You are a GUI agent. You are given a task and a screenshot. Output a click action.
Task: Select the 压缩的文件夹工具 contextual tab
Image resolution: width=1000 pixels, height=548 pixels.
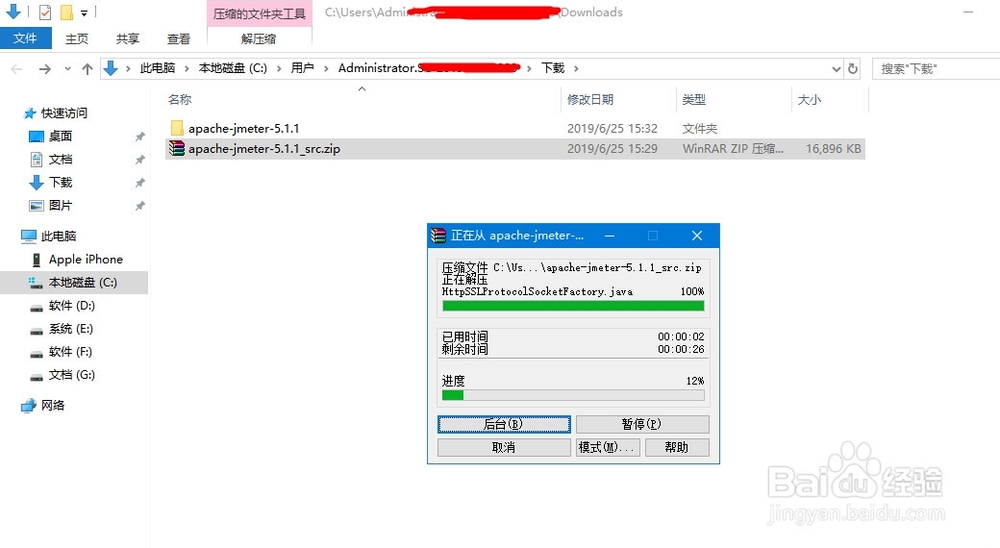point(260,13)
